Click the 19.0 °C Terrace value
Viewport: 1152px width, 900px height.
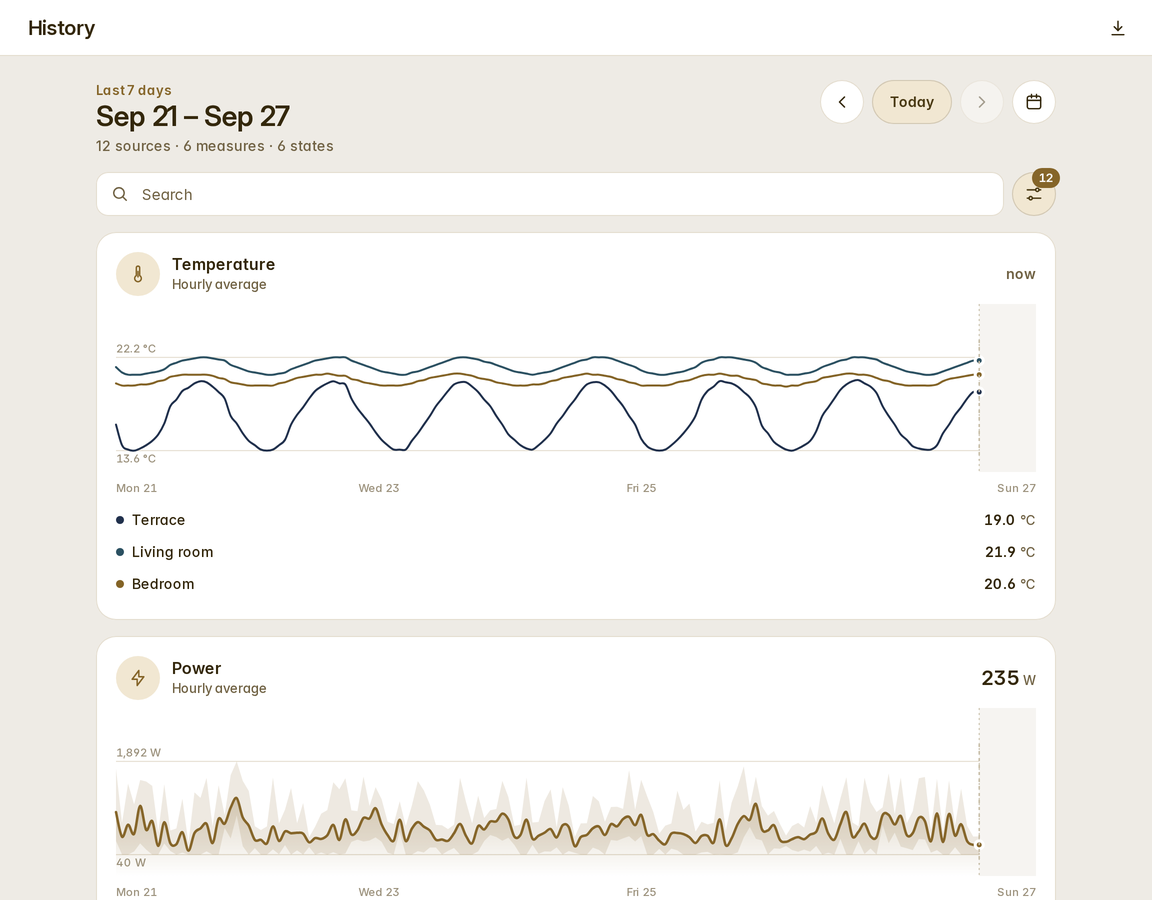[1009, 520]
